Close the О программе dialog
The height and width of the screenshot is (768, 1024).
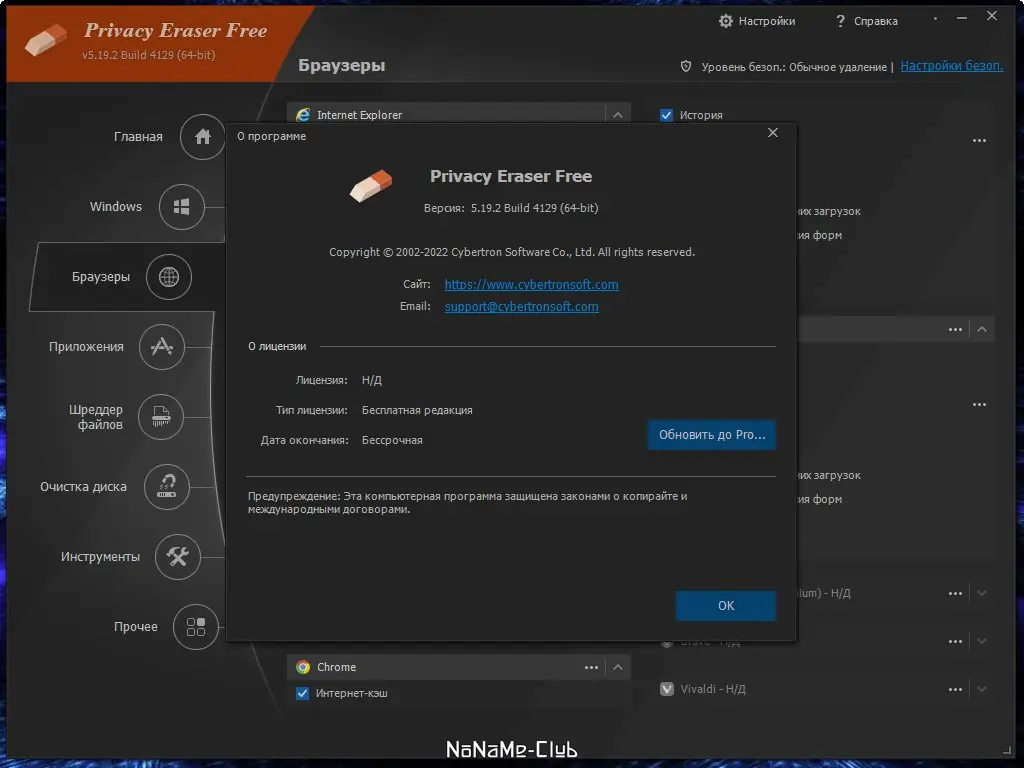coord(773,133)
